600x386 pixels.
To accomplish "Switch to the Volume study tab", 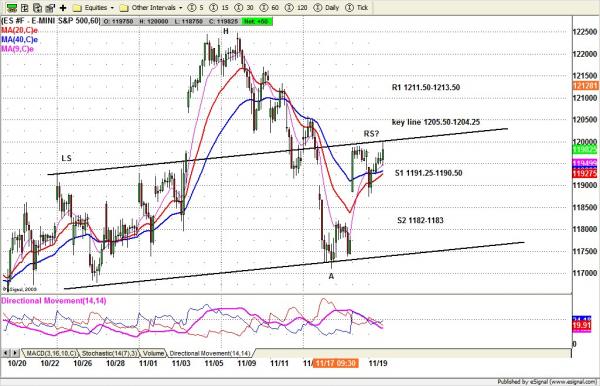I will tap(153, 353).
